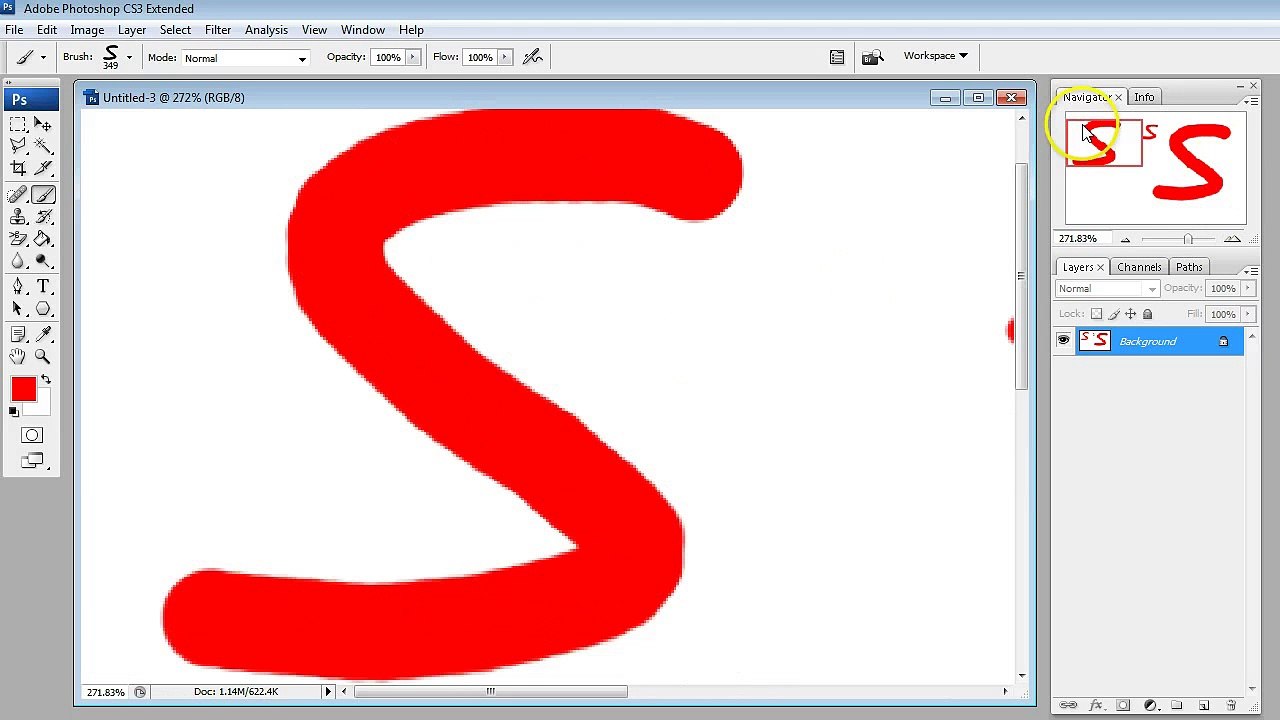The image size is (1280, 720).
Task: Add a layer mask
Action: point(1123,705)
